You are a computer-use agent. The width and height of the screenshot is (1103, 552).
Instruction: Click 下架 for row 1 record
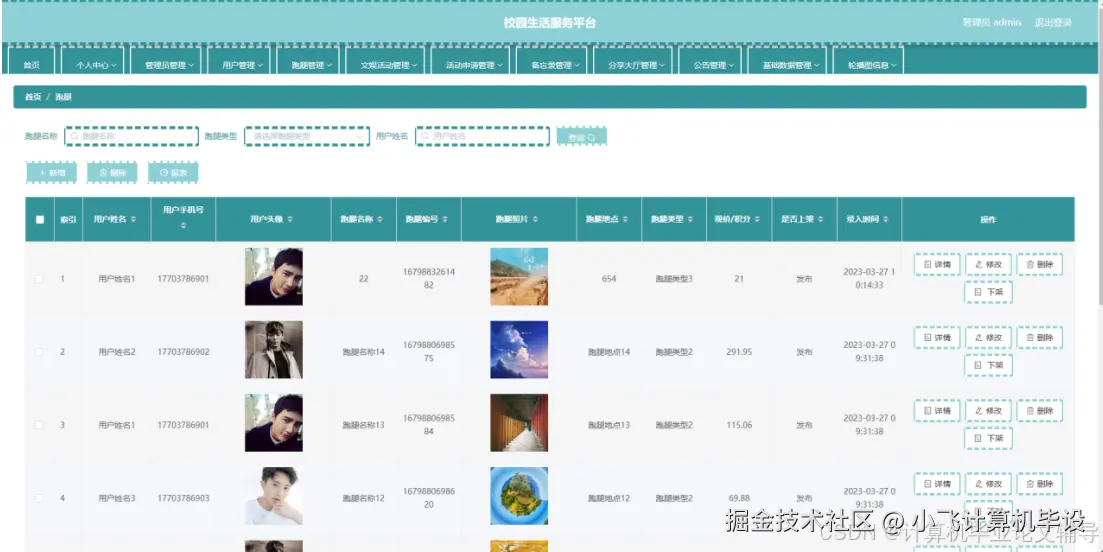pyautogui.click(x=988, y=292)
